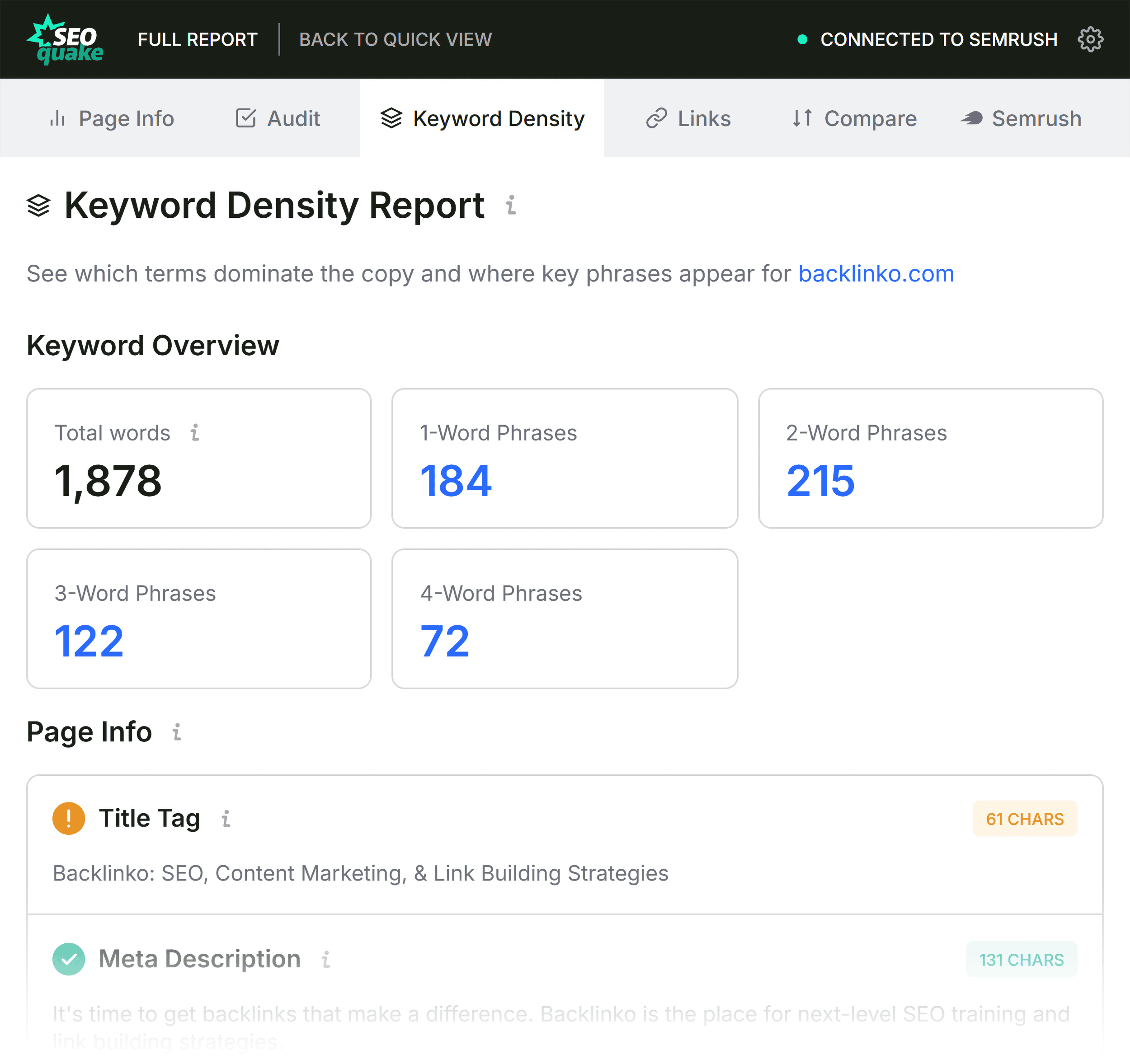
Task: Open the backlinko.com link
Action: tap(876, 274)
